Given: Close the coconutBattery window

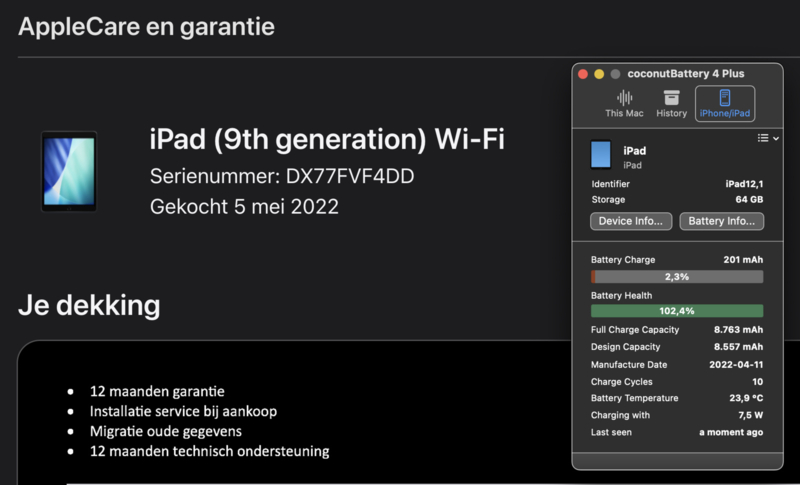Looking at the screenshot, I should (584, 74).
